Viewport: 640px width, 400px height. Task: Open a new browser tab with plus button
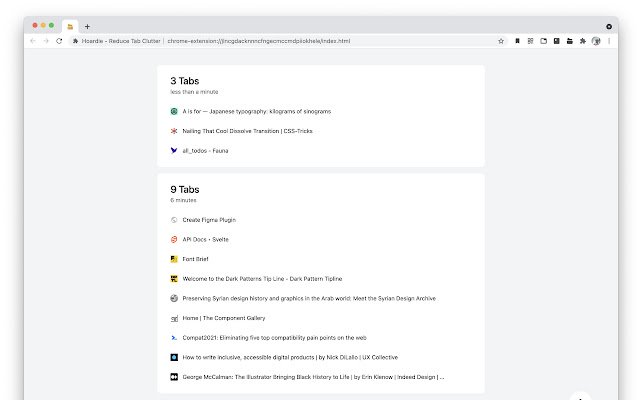point(87,27)
